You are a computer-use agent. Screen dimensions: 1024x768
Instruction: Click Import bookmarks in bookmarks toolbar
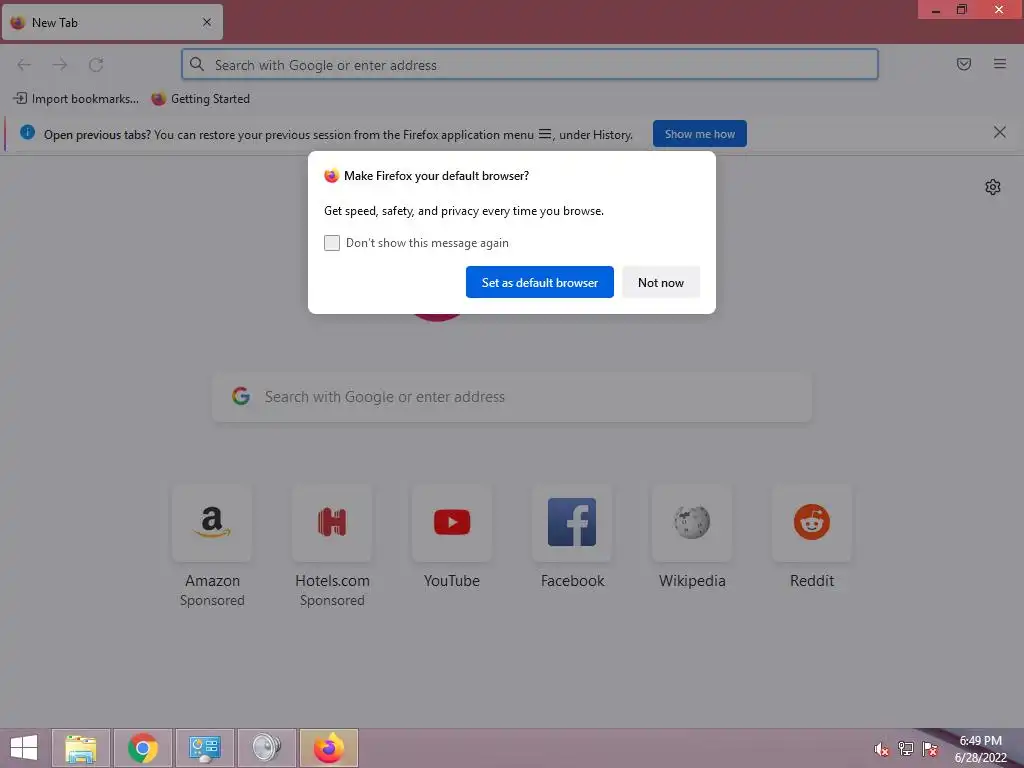(76, 99)
